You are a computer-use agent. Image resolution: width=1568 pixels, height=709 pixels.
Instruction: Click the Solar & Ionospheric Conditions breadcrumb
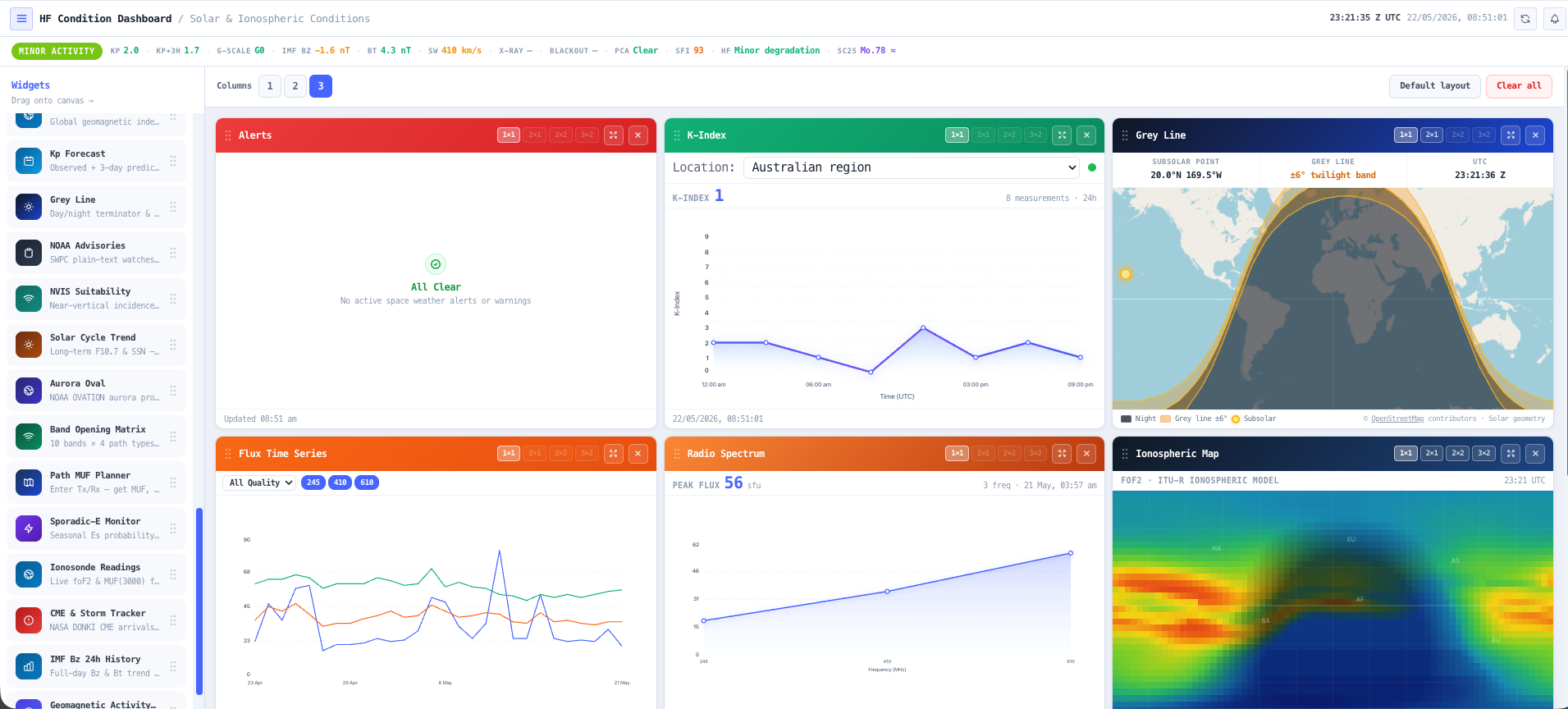click(280, 18)
